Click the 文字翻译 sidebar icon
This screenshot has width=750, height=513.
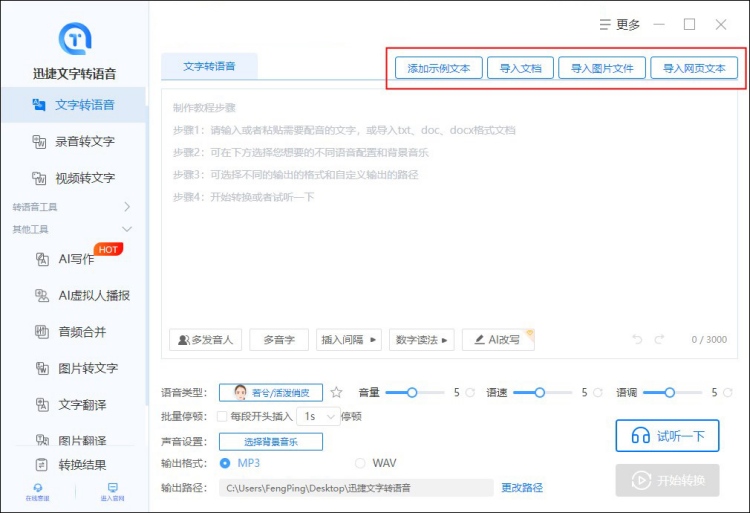click(42, 405)
